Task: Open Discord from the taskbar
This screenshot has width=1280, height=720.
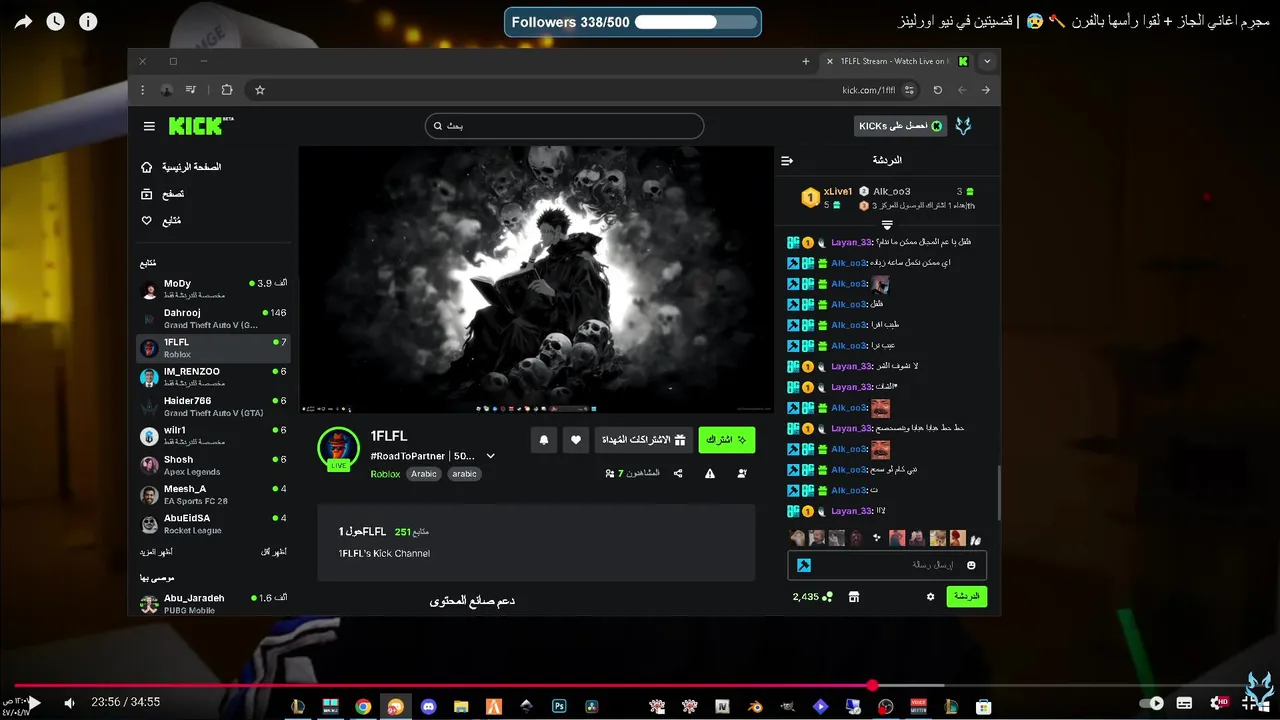Action: tap(429, 706)
